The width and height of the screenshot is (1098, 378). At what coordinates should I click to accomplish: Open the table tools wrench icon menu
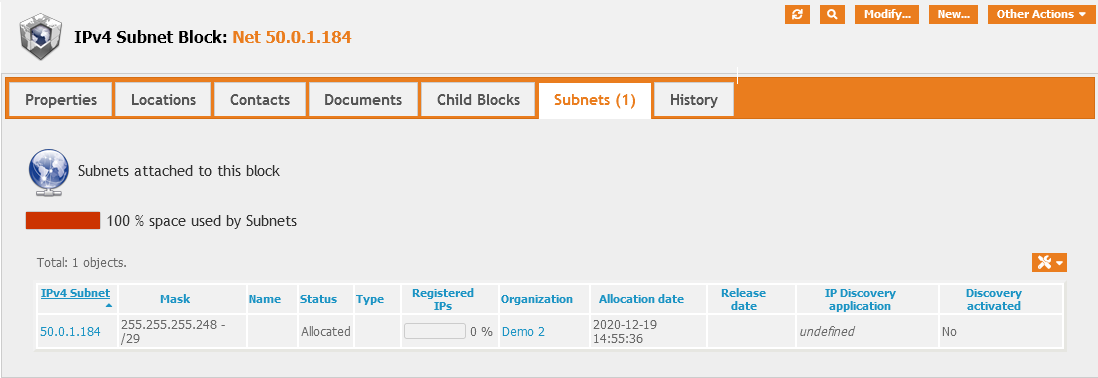[1049, 262]
